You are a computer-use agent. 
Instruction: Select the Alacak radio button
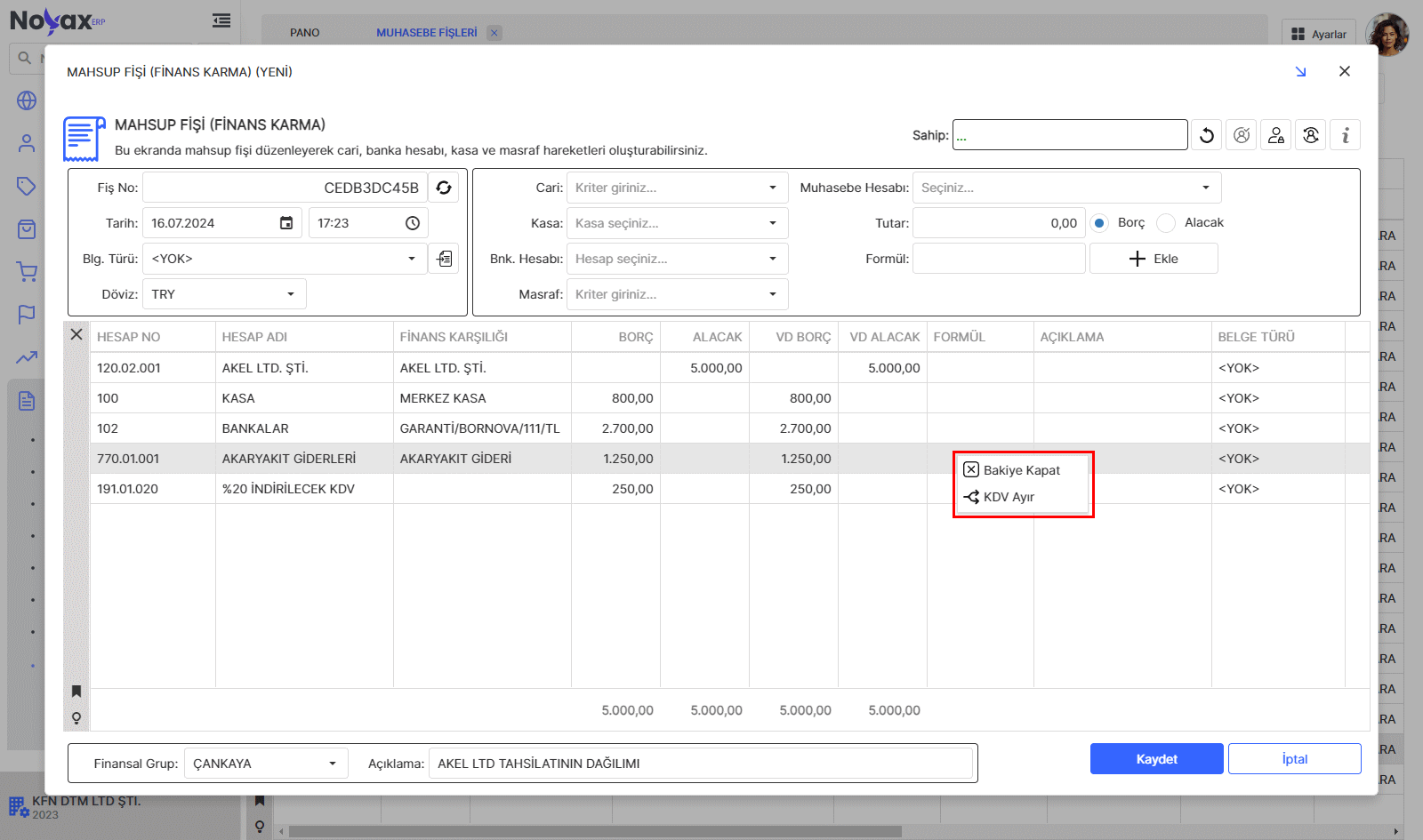[x=1166, y=223]
